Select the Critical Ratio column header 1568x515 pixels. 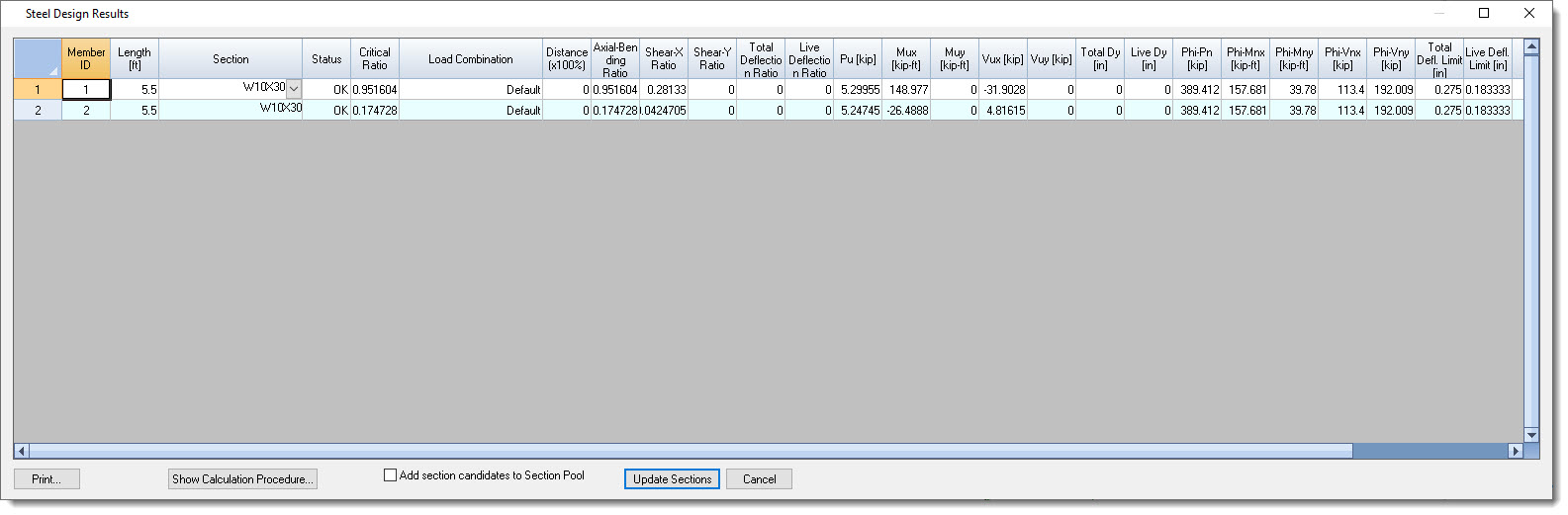[375, 59]
